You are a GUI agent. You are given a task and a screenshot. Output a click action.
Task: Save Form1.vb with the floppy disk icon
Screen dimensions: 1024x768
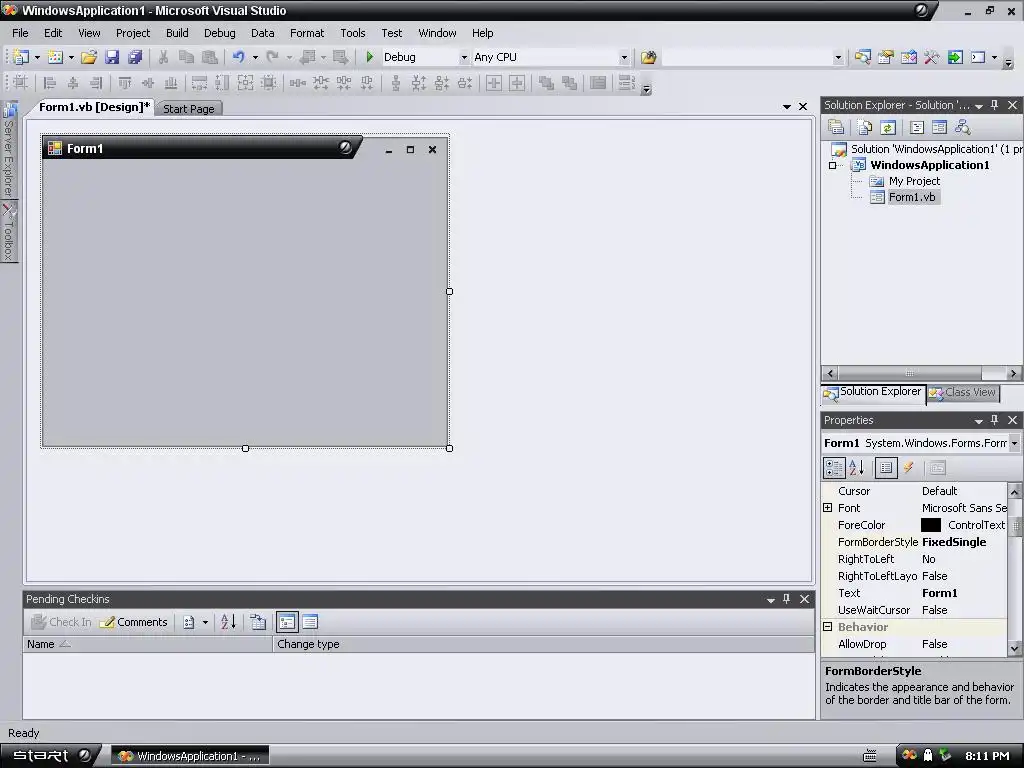tap(112, 57)
